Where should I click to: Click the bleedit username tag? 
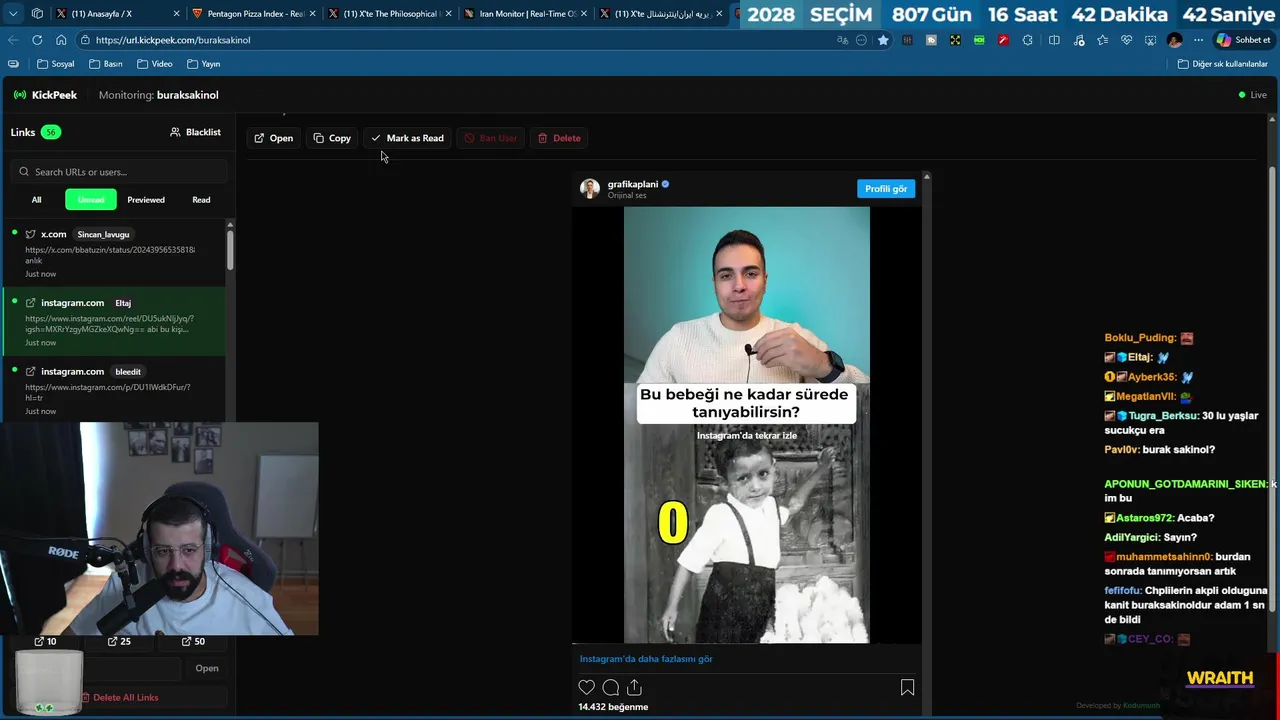coord(128,372)
